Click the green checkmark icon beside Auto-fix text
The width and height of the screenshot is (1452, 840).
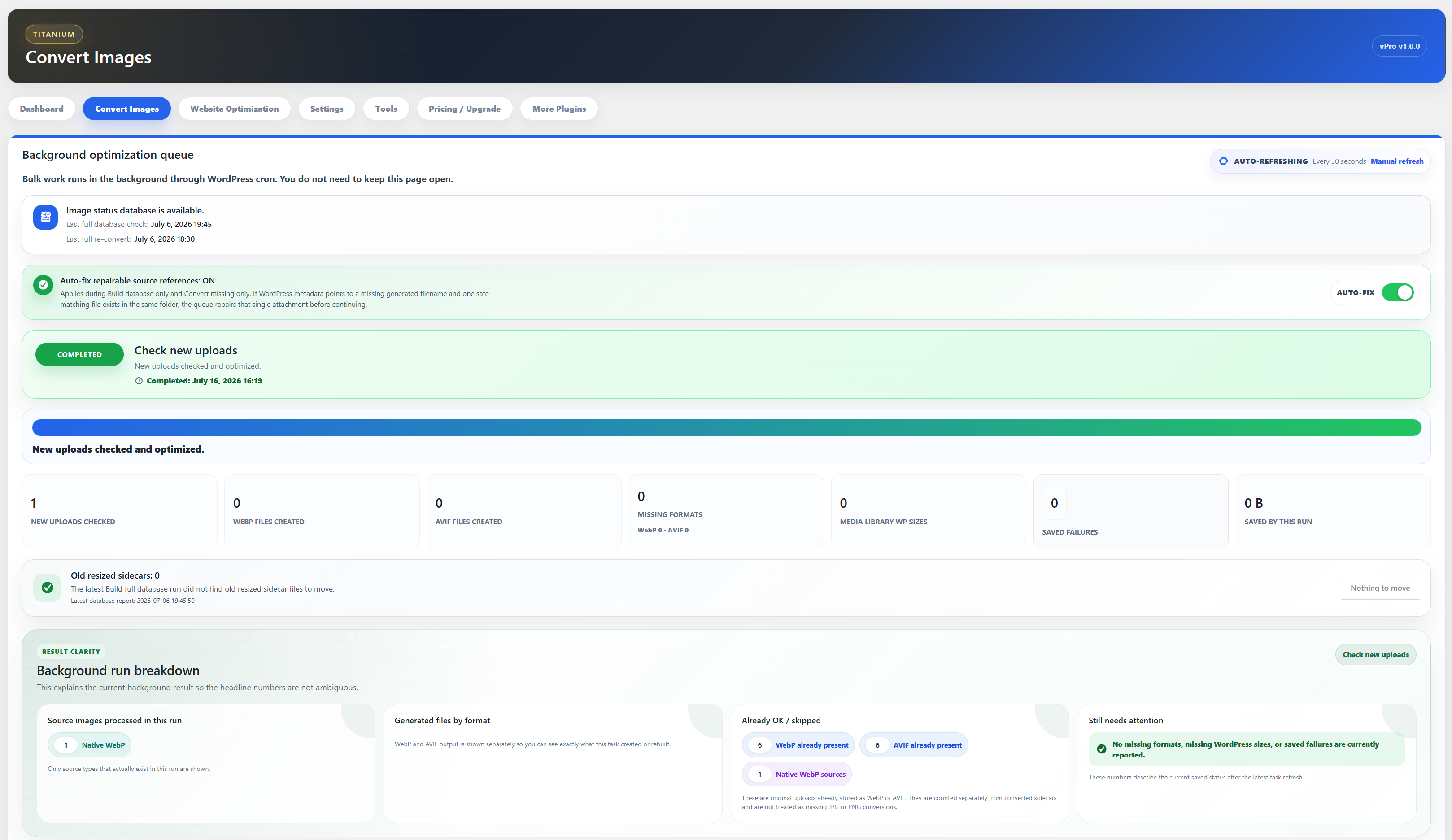click(x=43, y=285)
